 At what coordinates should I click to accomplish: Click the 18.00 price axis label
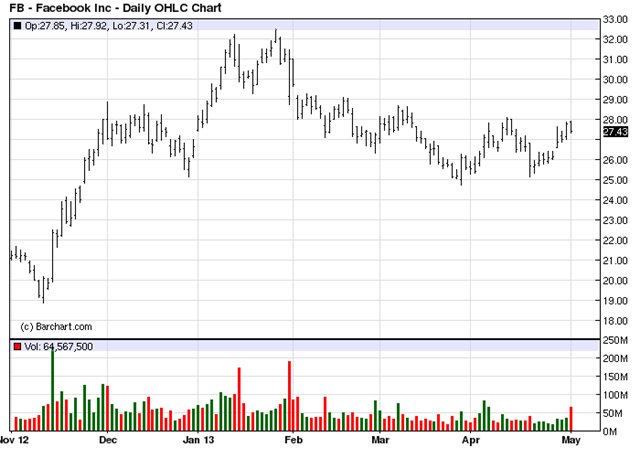(616, 321)
